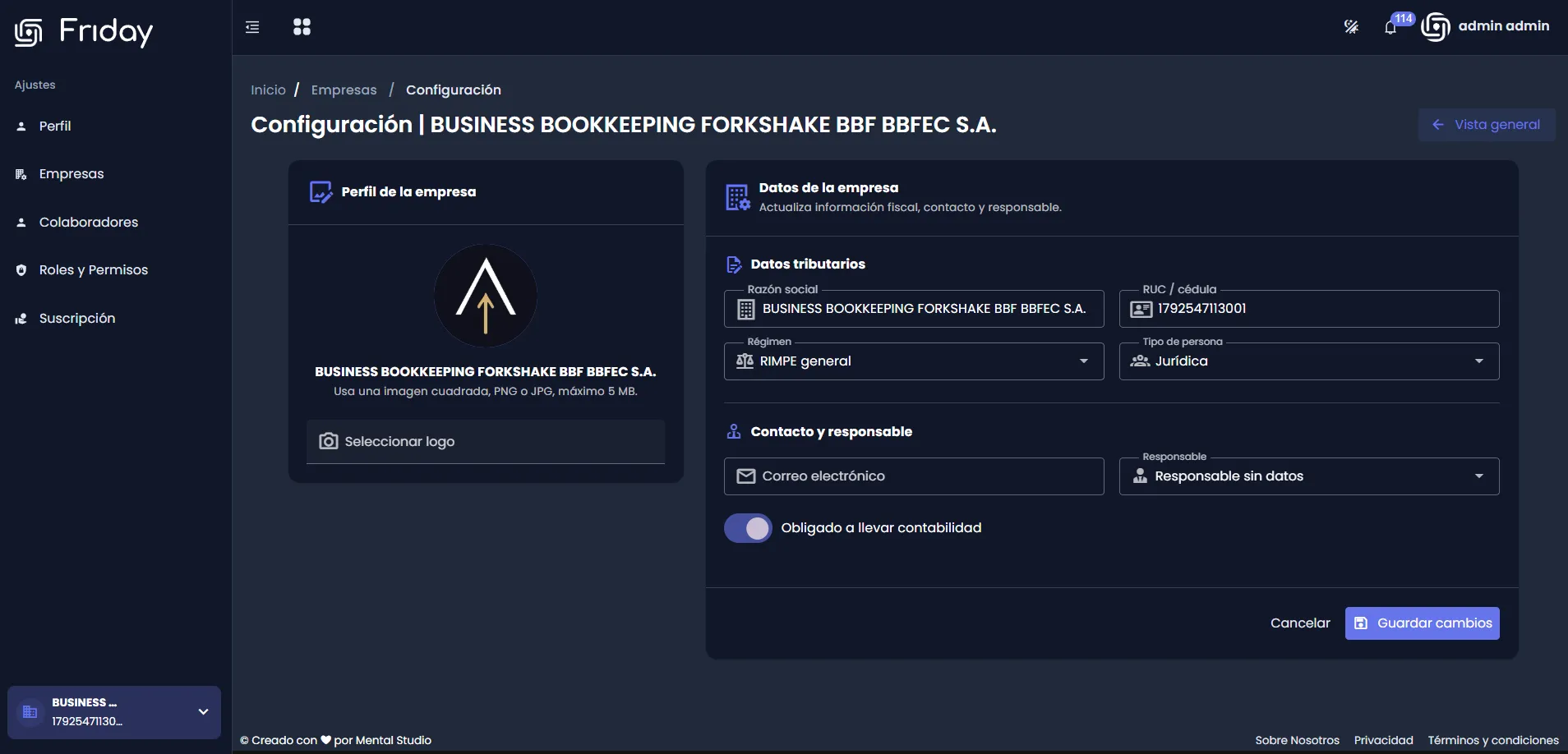
Task: Open Colaboradores in the sidebar
Action: [x=88, y=223]
